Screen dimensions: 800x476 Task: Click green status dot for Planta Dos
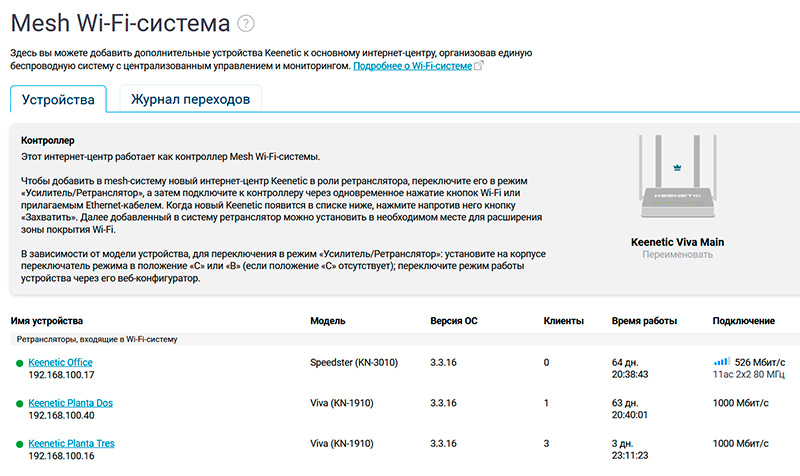coord(19,403)
